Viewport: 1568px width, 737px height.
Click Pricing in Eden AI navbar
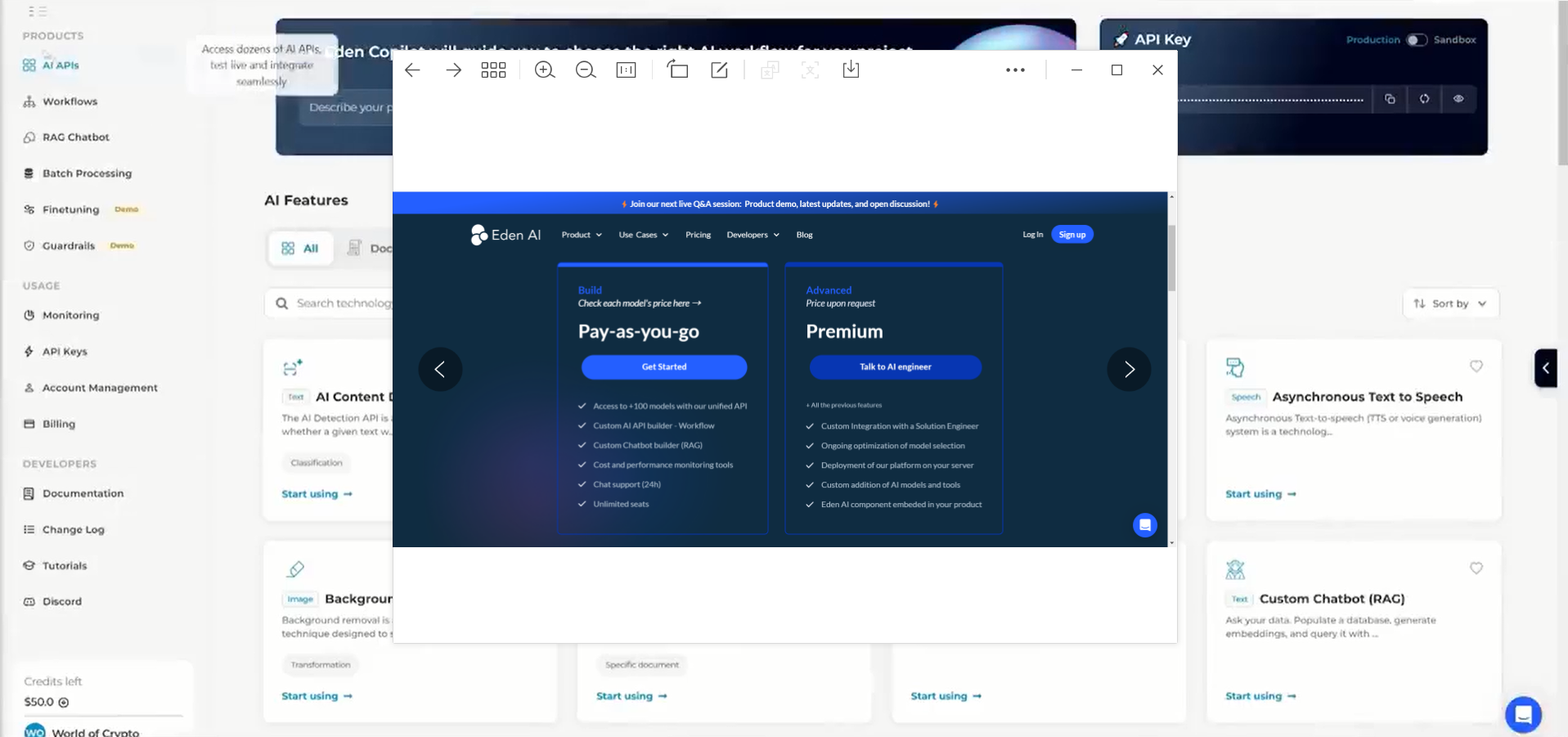click(698, 235)
